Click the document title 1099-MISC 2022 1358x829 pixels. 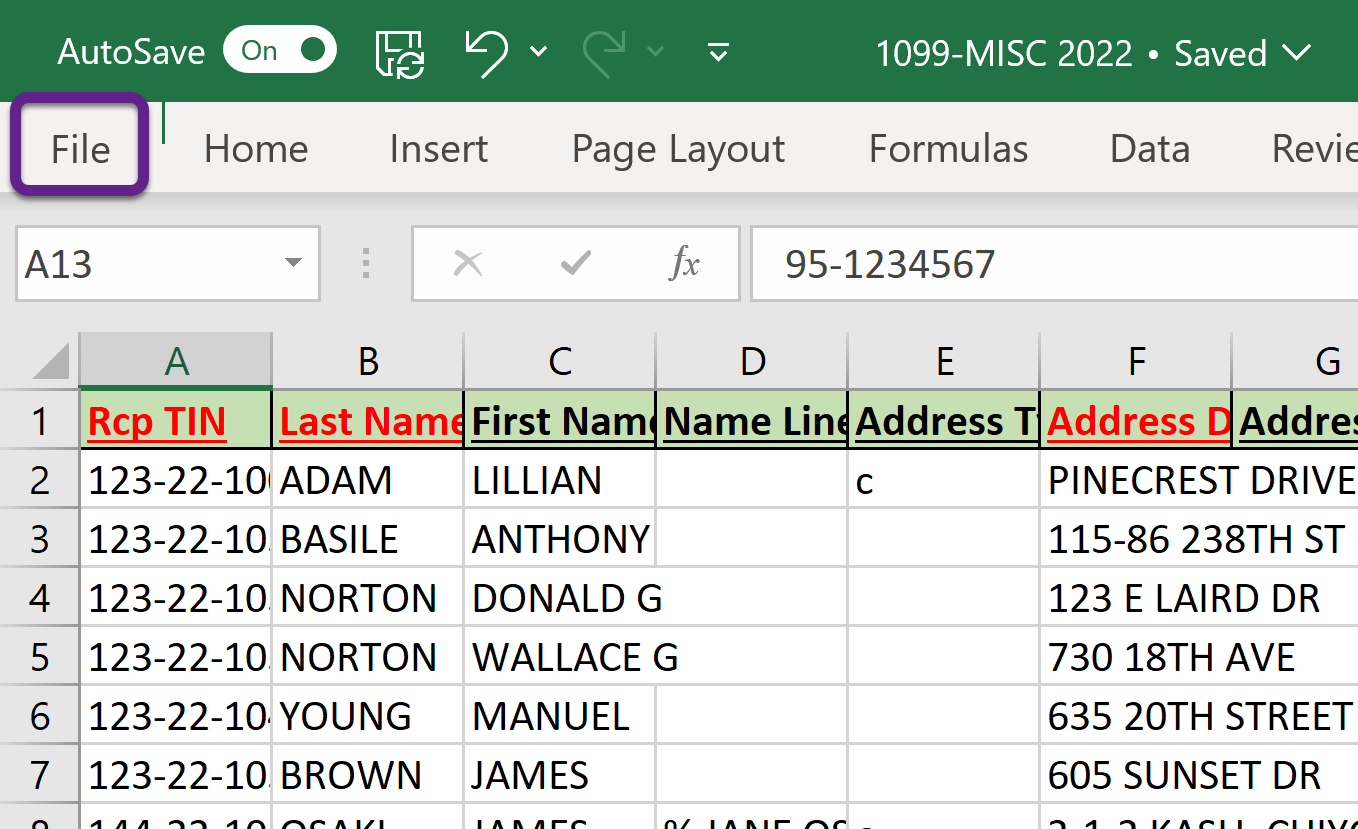coord(1004,54)
